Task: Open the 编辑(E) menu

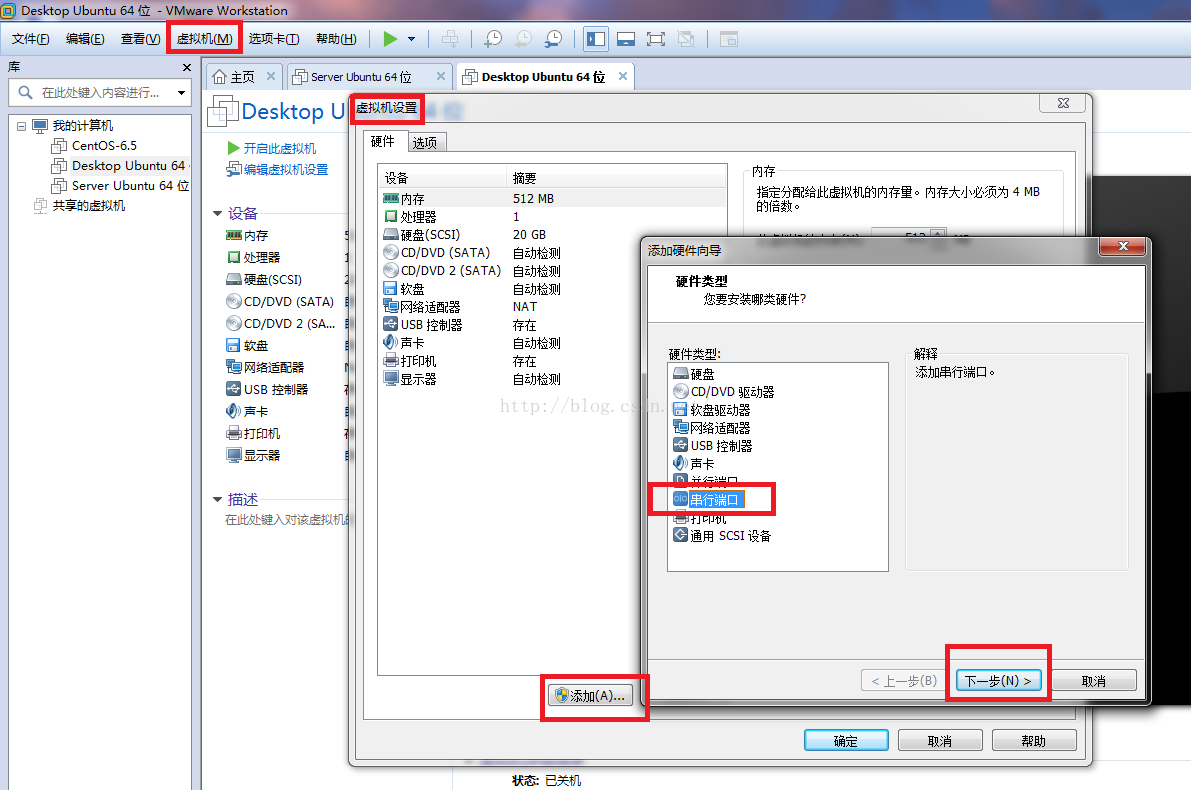Action: [85, 39]
